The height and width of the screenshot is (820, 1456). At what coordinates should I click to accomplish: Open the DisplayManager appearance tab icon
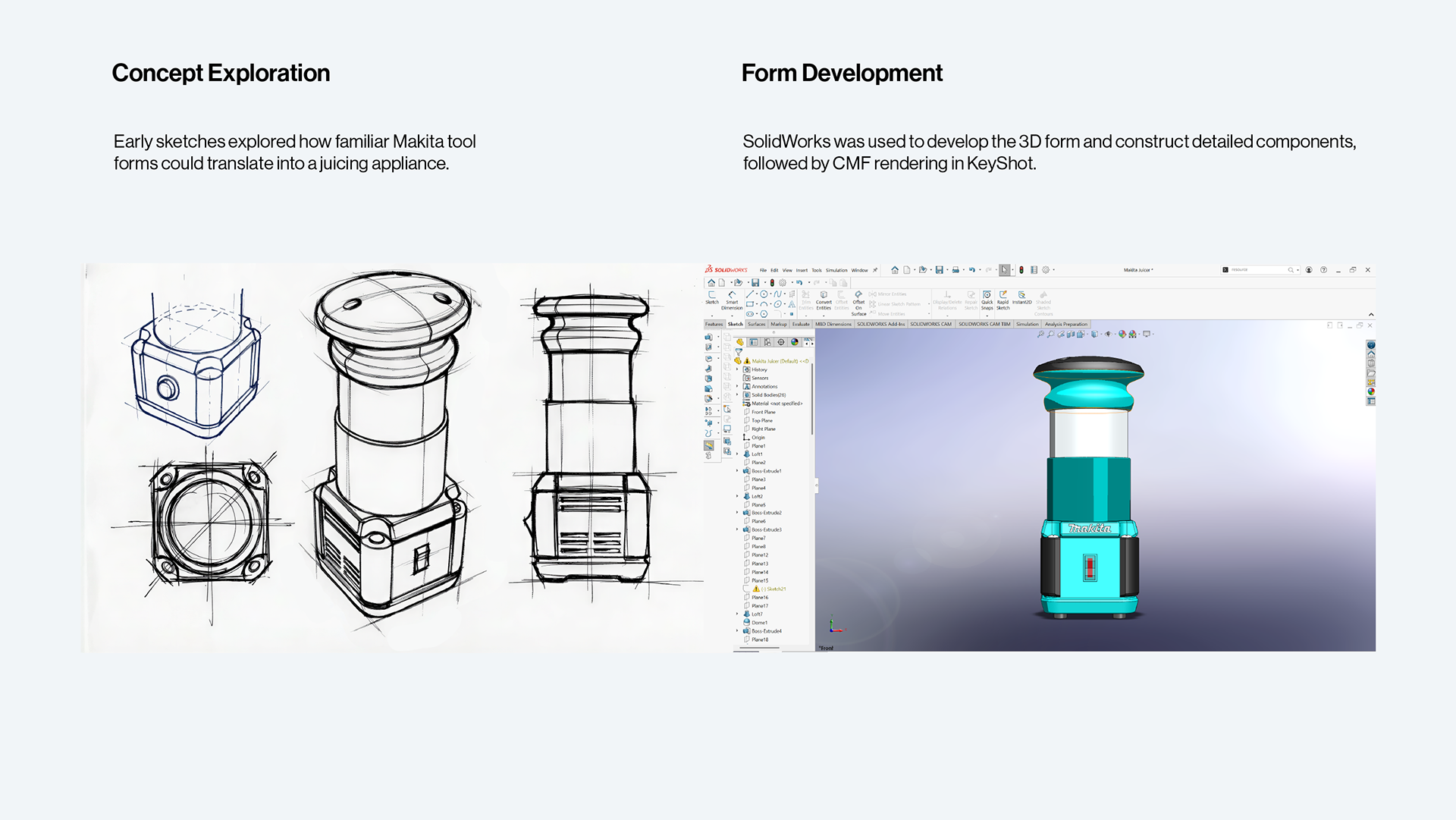(x=795, y=342)
